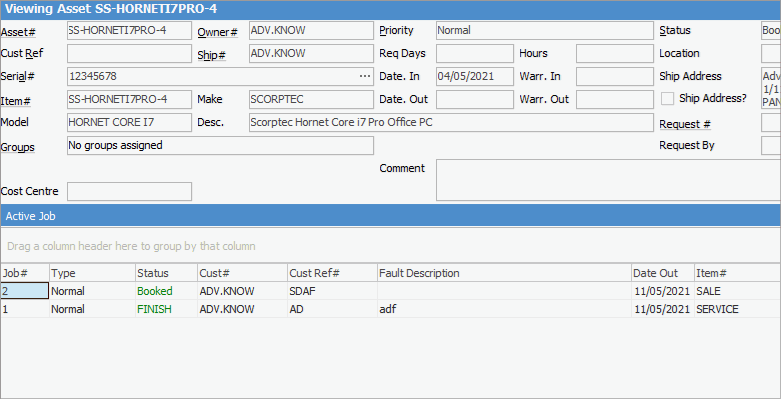Image resolution: width=781 pixels, height=399 pixels.
Task: Click the Comment text area
Action: (x=608, y=180)
